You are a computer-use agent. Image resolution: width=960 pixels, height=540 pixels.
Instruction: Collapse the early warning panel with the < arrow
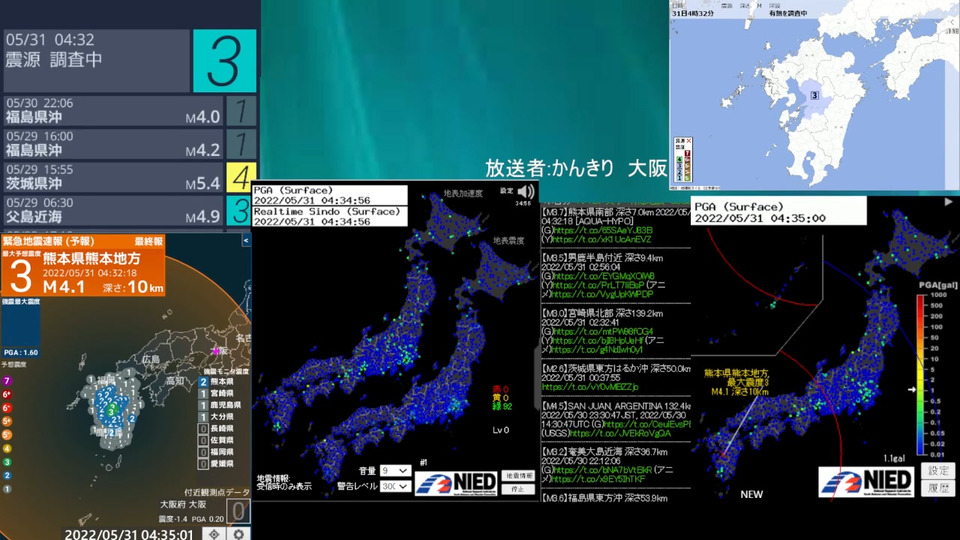pyautogui.click(x=246, y=241)
